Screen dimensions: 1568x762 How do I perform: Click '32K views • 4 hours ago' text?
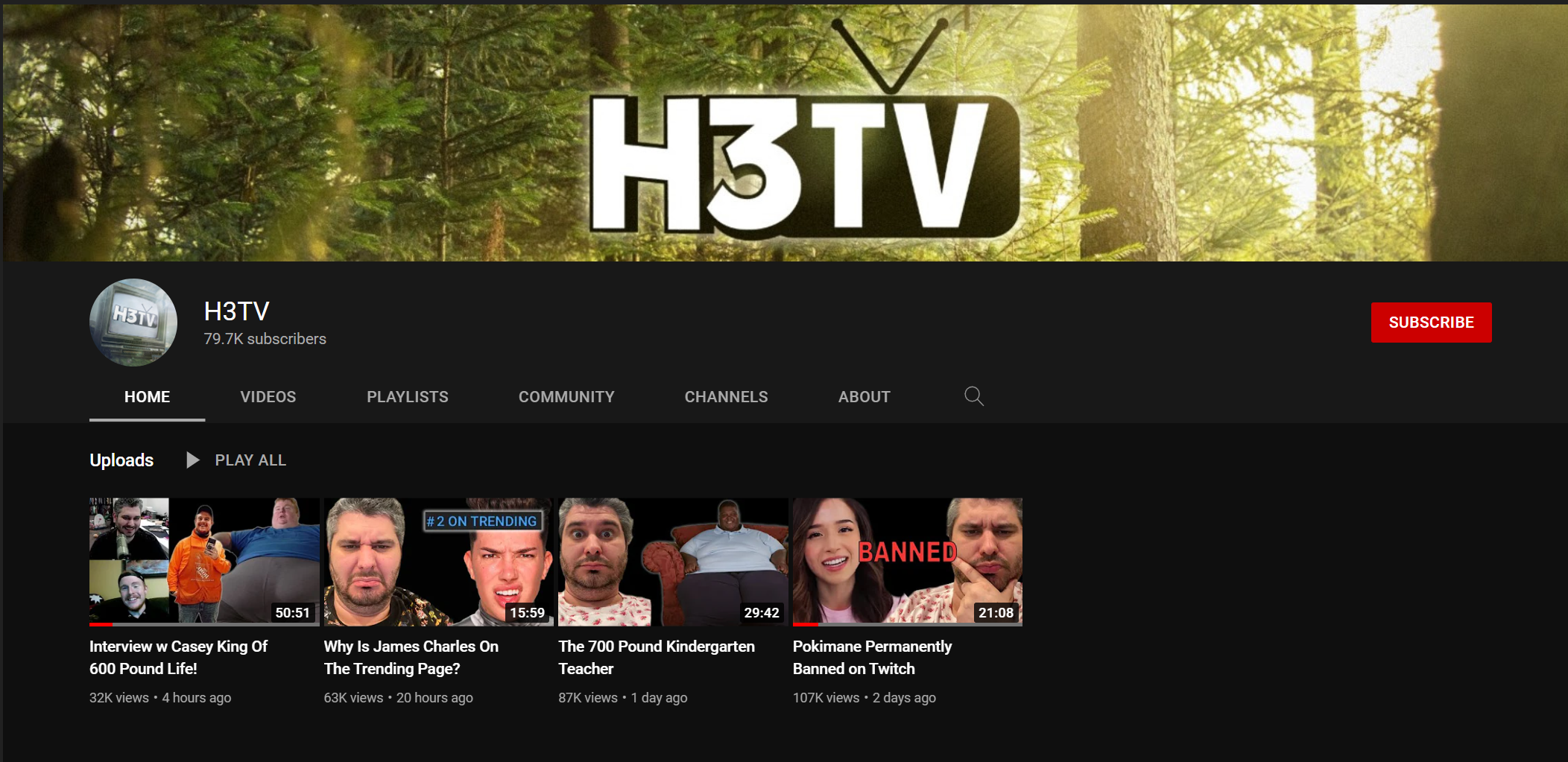tap(160, 698)
